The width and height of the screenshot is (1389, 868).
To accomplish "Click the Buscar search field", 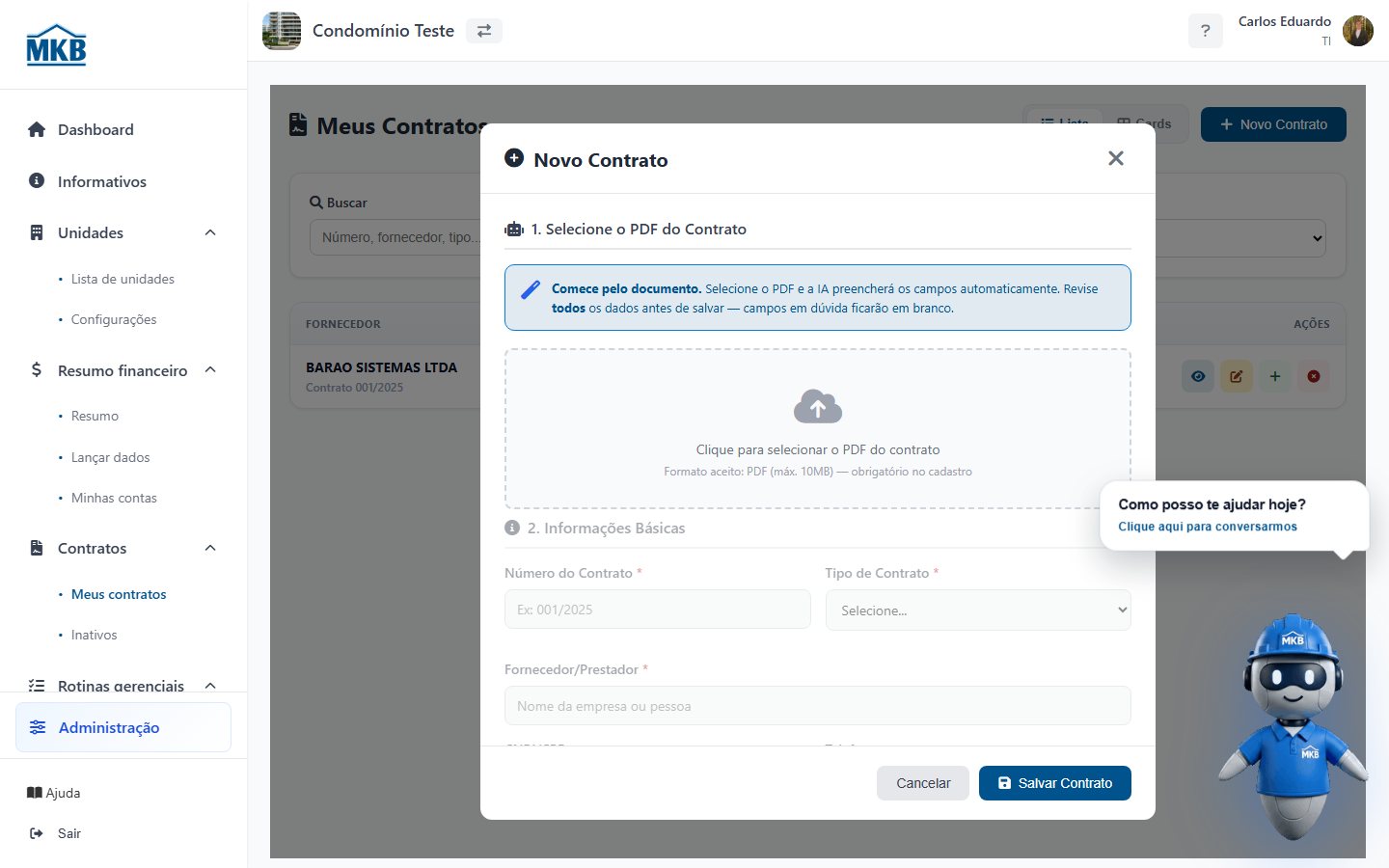I will coord(395,237).
